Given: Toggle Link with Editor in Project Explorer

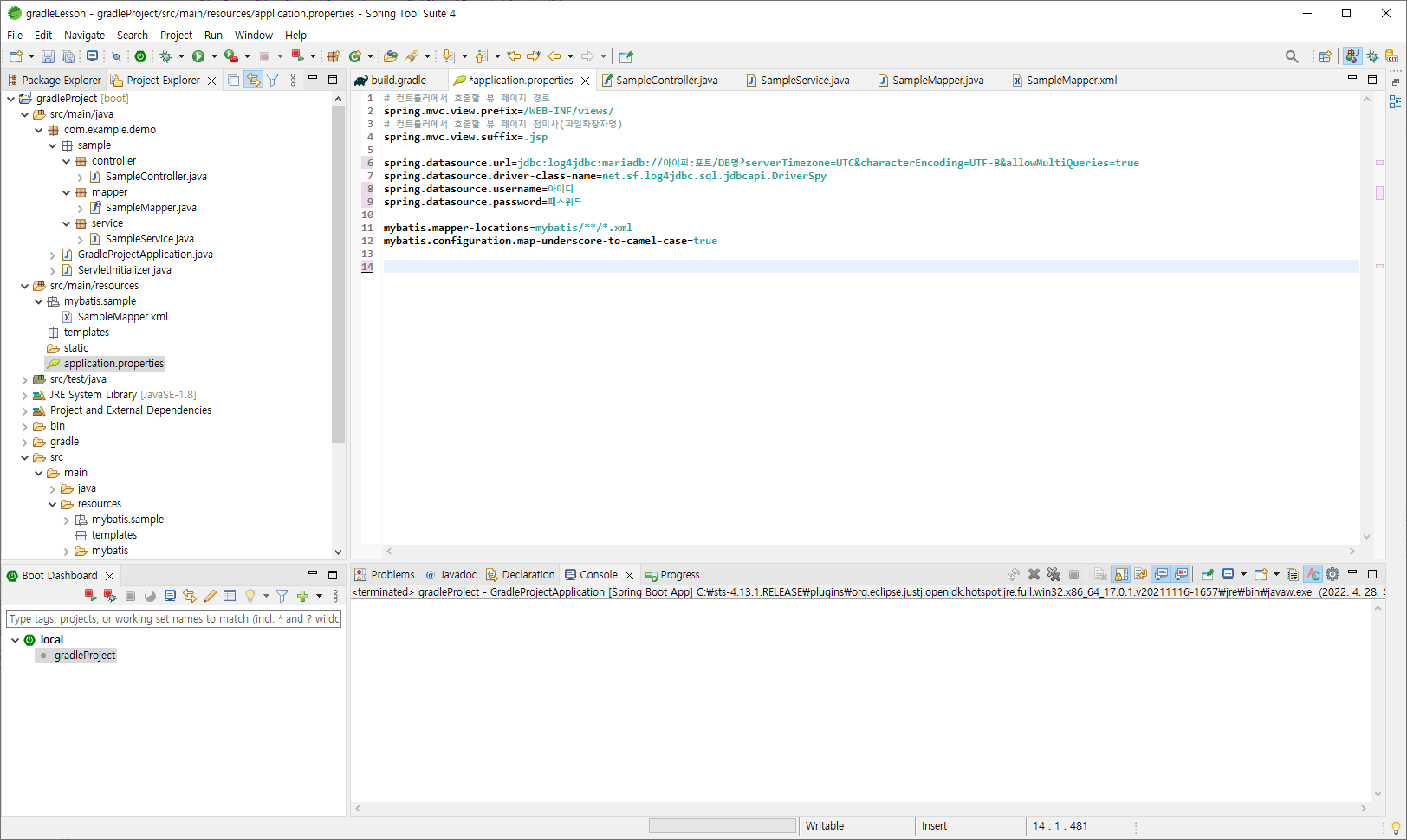Looking at the screenshot, I should [253, 80].
